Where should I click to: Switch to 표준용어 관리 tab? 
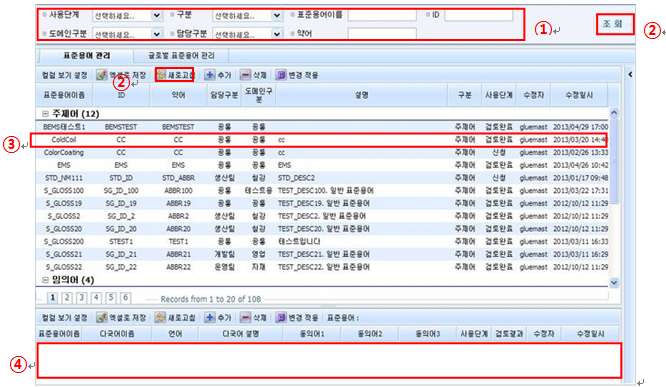click(87, 56)
